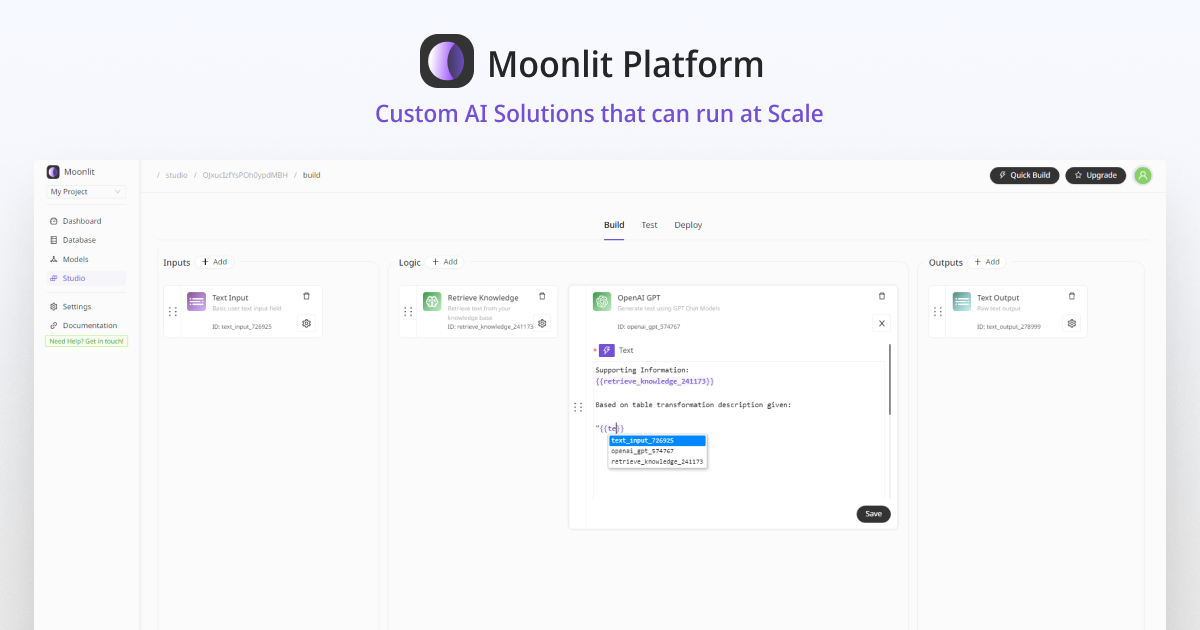Click the Text field lightning bolt icon

(607, 350)
